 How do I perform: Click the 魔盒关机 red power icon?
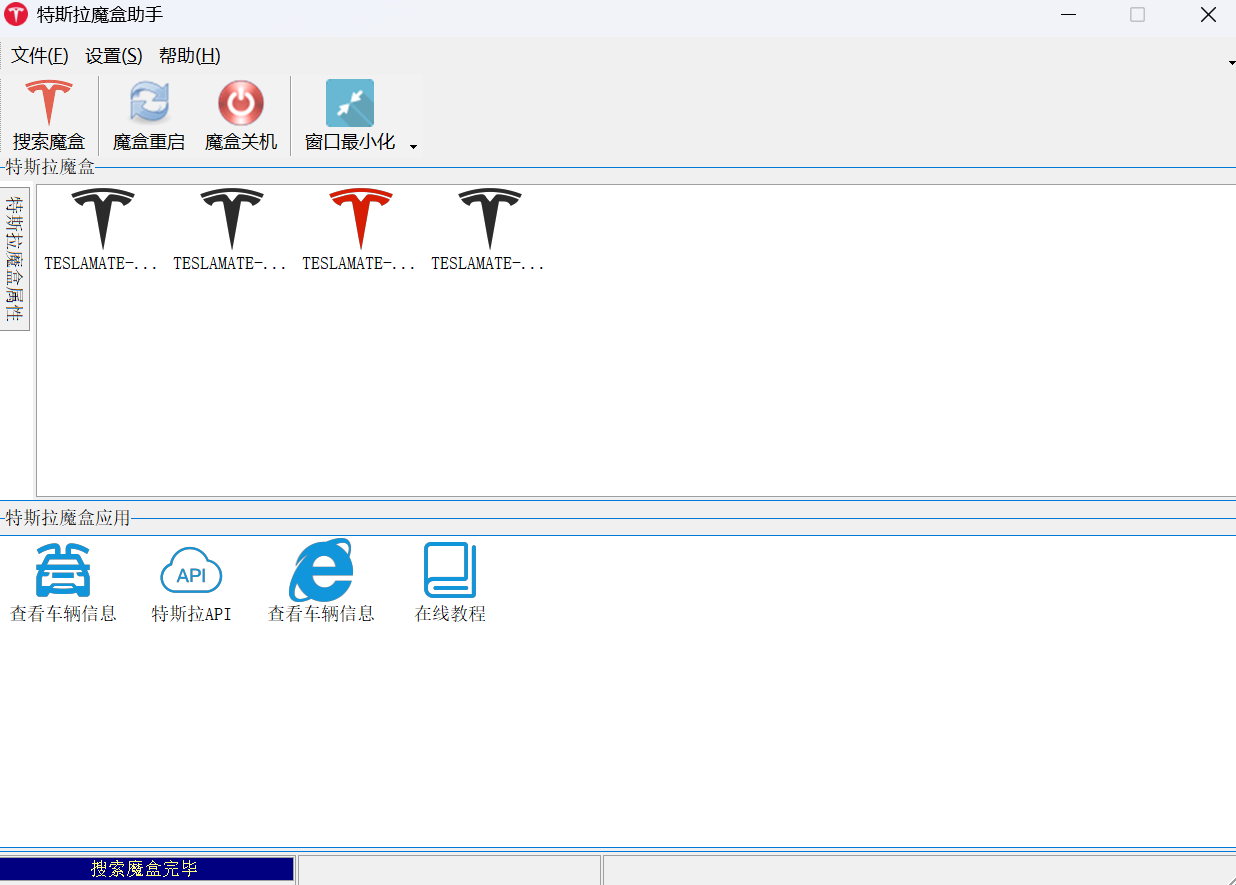[241, 103]
